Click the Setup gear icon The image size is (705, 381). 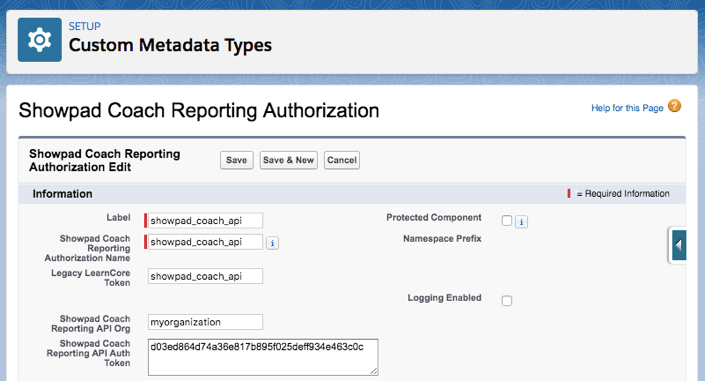coord(40,40)
